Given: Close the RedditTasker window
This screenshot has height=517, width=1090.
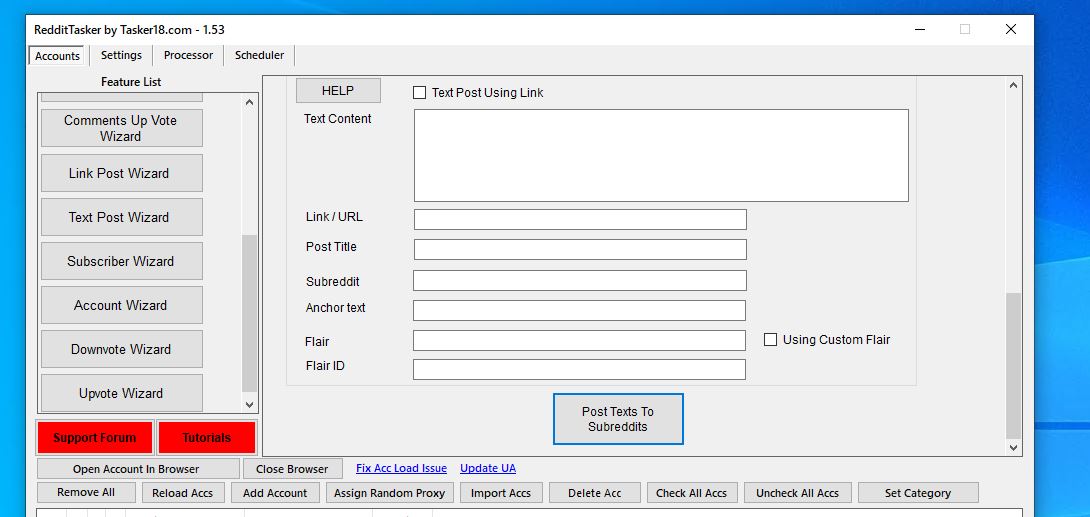Looking at the screenshot, I should pos(1011,29).
